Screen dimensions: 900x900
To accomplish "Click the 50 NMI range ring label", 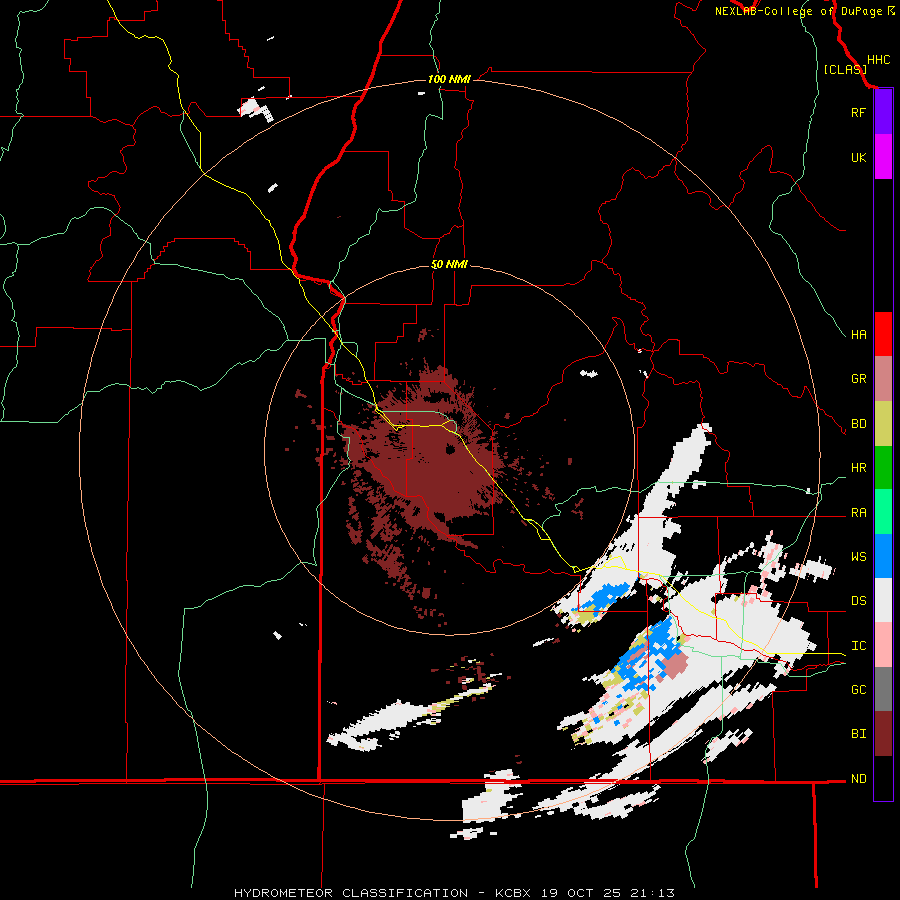I will point(449,264).
